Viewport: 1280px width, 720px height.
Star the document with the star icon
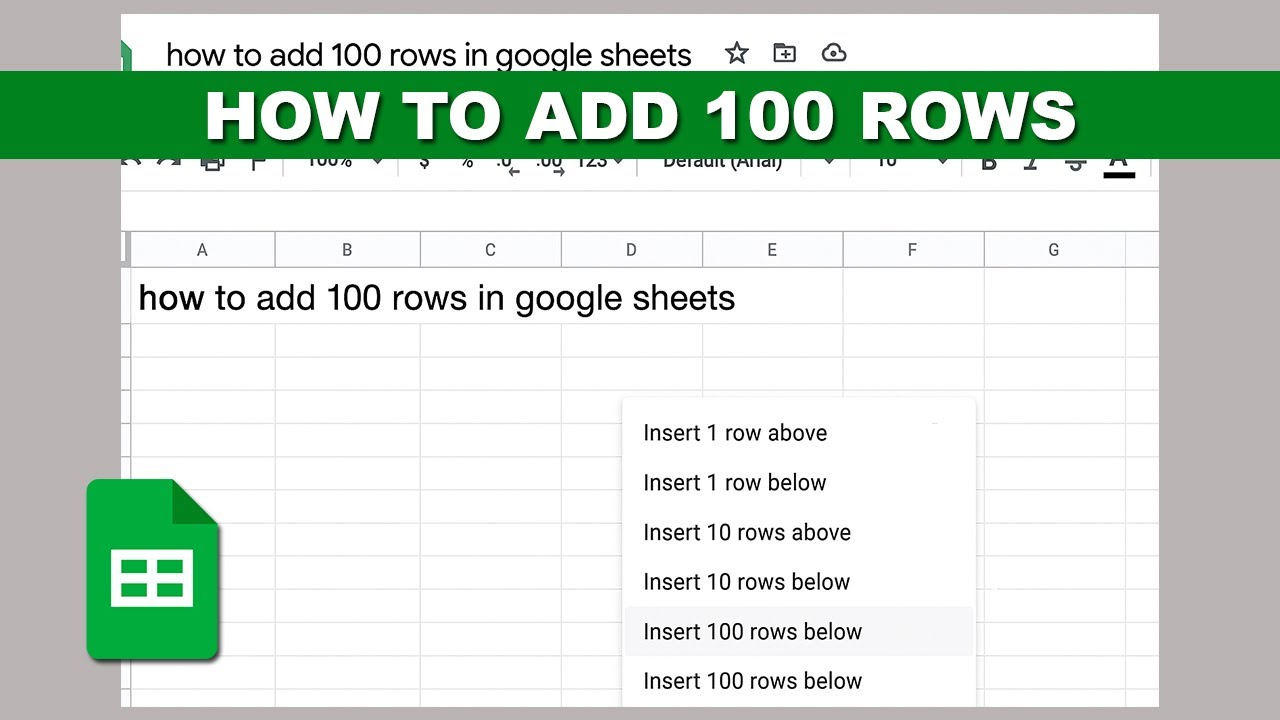pos(737,53)
